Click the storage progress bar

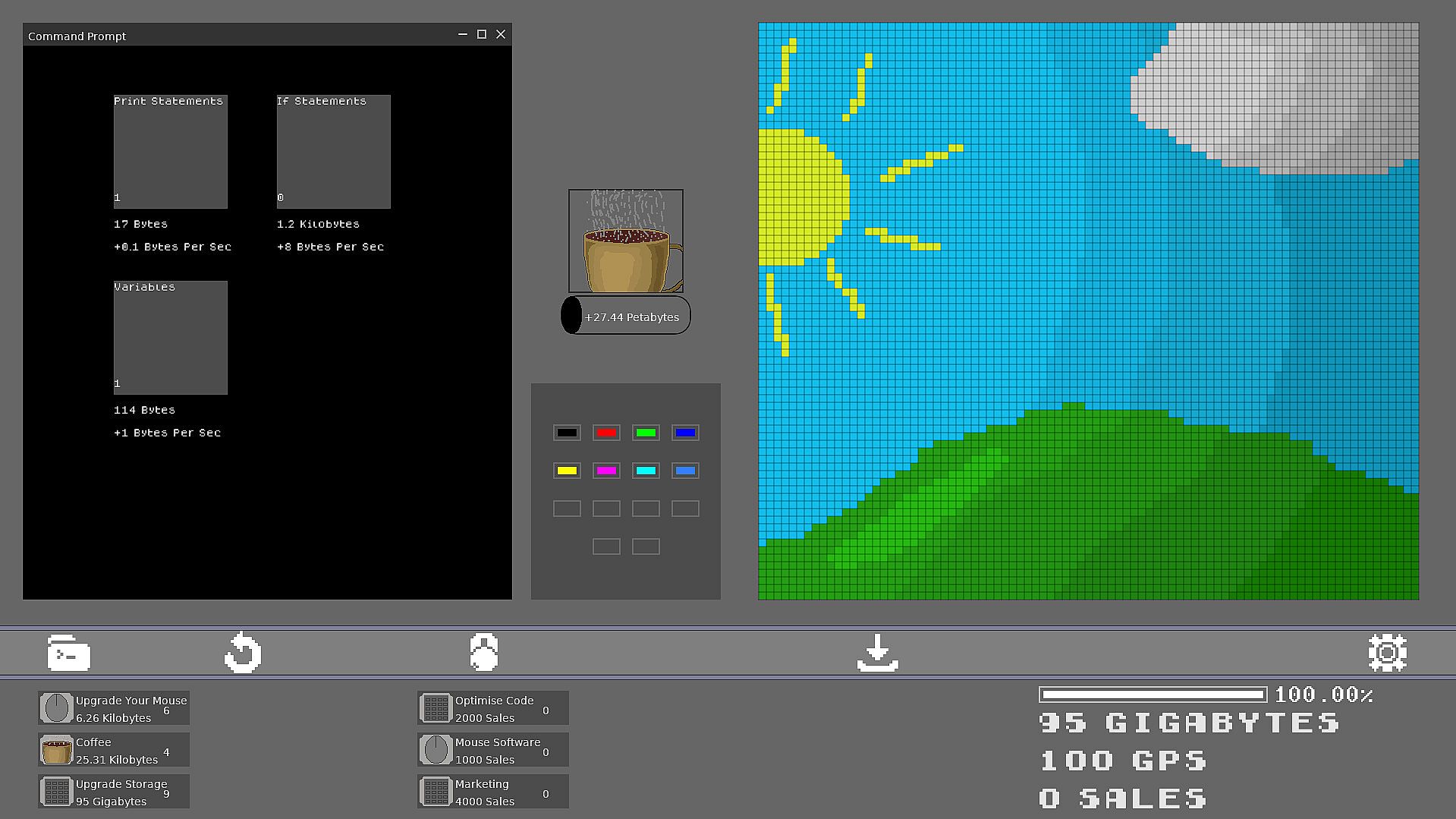pyautogui.click(x=1153, y=695)
